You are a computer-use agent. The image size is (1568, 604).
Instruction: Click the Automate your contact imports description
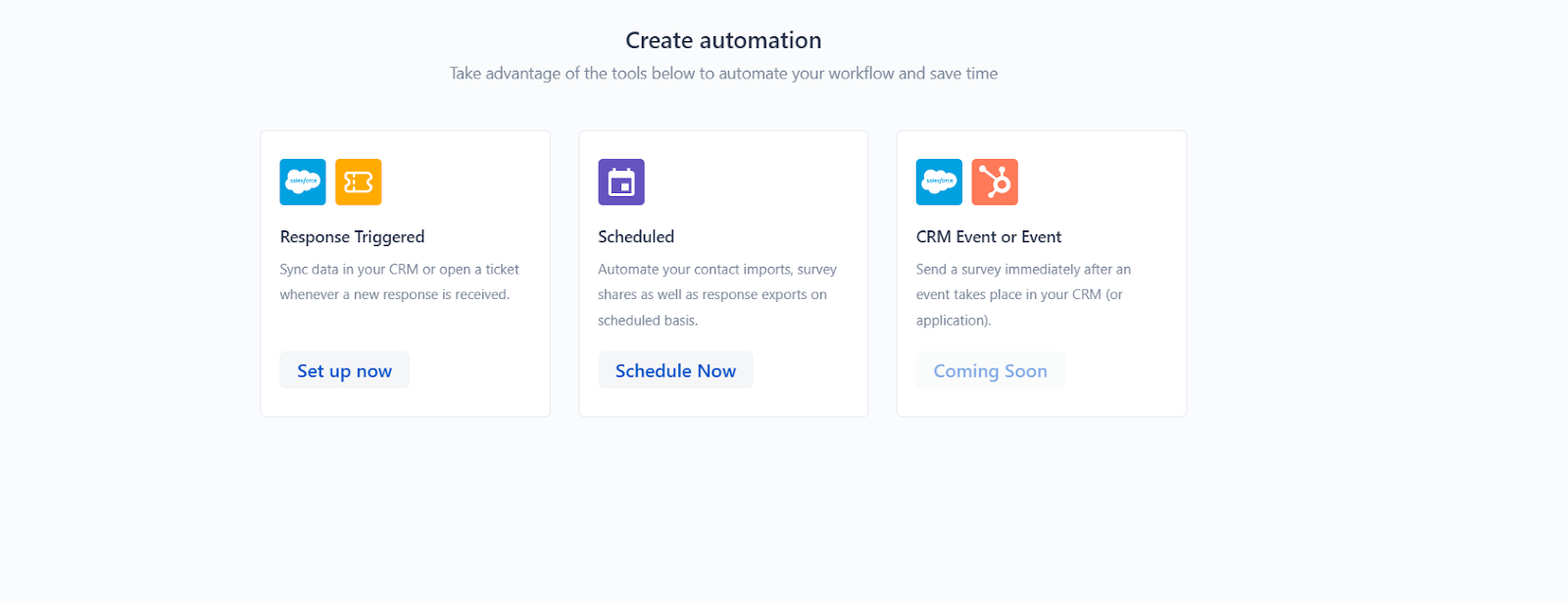[716, 294]
